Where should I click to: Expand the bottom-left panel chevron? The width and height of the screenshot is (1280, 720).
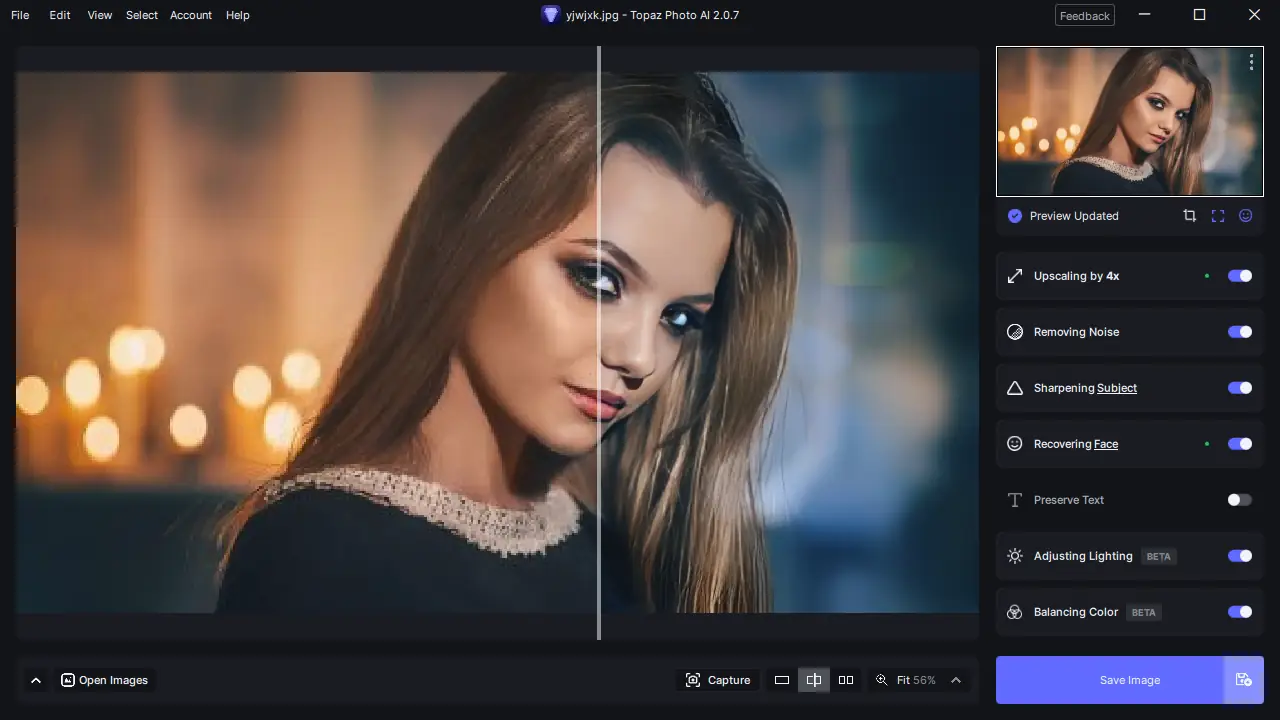click(x=36, y=679)
